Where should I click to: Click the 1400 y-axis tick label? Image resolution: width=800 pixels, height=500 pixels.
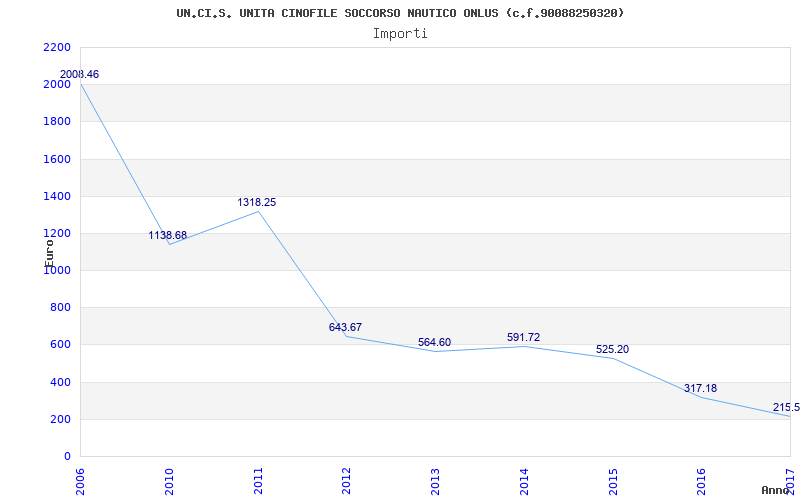57,196
